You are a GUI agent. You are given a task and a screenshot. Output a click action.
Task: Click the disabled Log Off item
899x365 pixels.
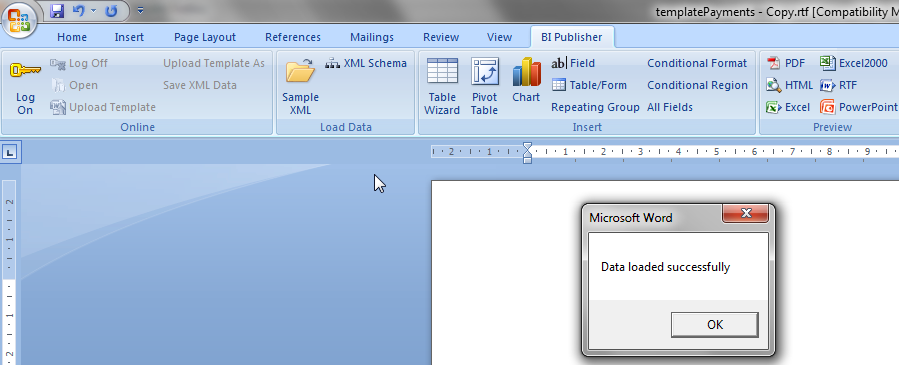click(79, 63)
